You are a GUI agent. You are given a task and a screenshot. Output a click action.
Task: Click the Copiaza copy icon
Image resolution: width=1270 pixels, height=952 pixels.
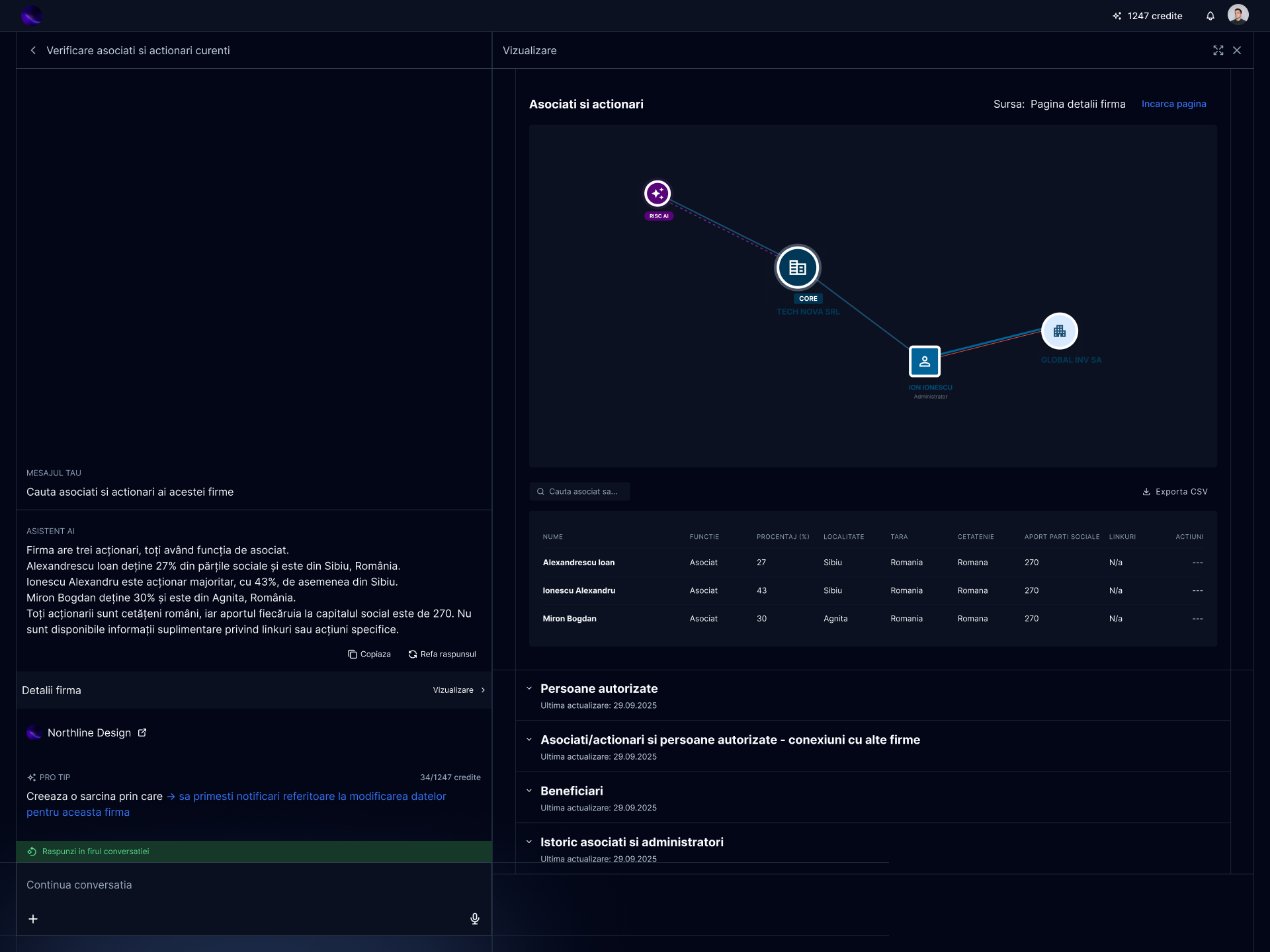point(352,654)
